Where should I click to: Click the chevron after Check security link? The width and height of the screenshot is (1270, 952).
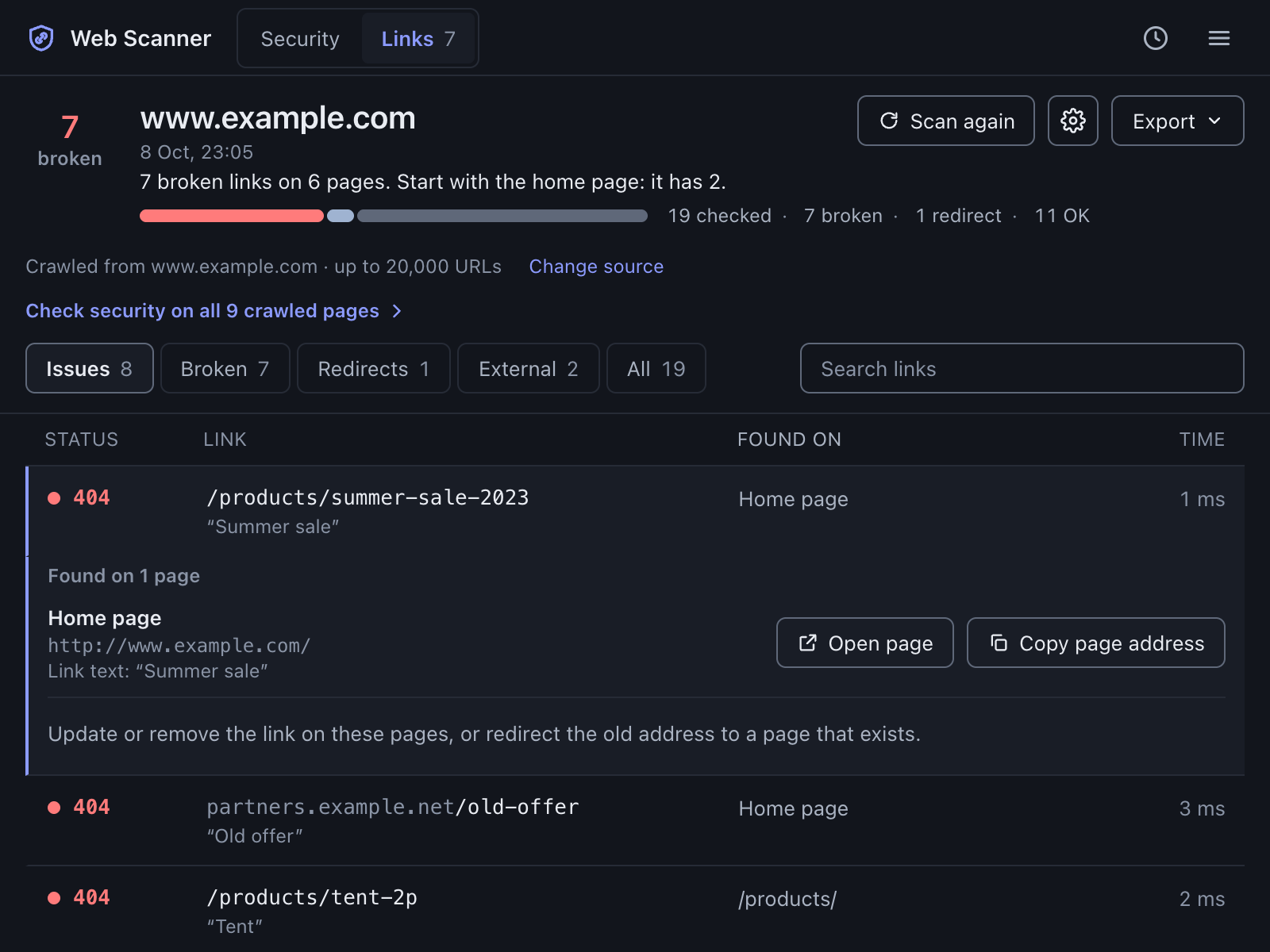[397, 311]
